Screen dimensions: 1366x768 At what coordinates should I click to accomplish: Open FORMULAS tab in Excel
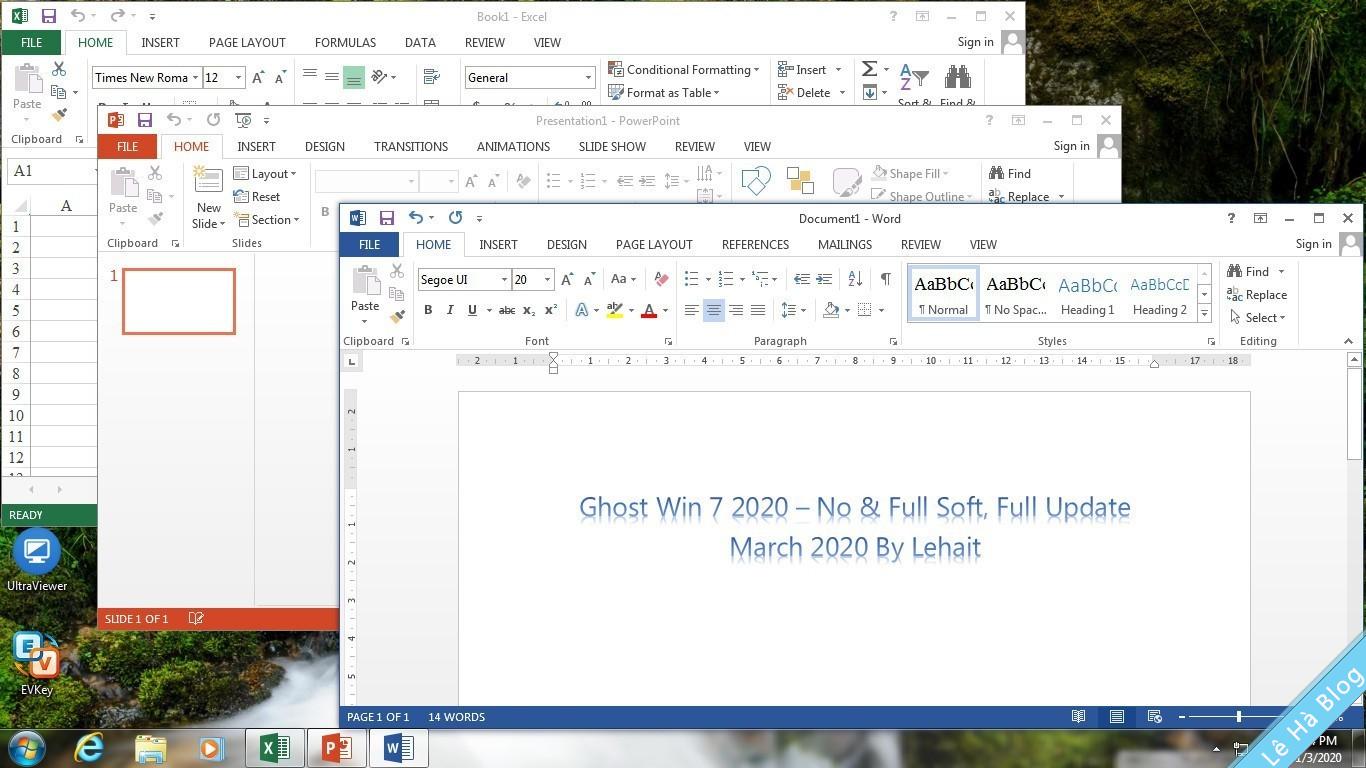tap(345, 42)
